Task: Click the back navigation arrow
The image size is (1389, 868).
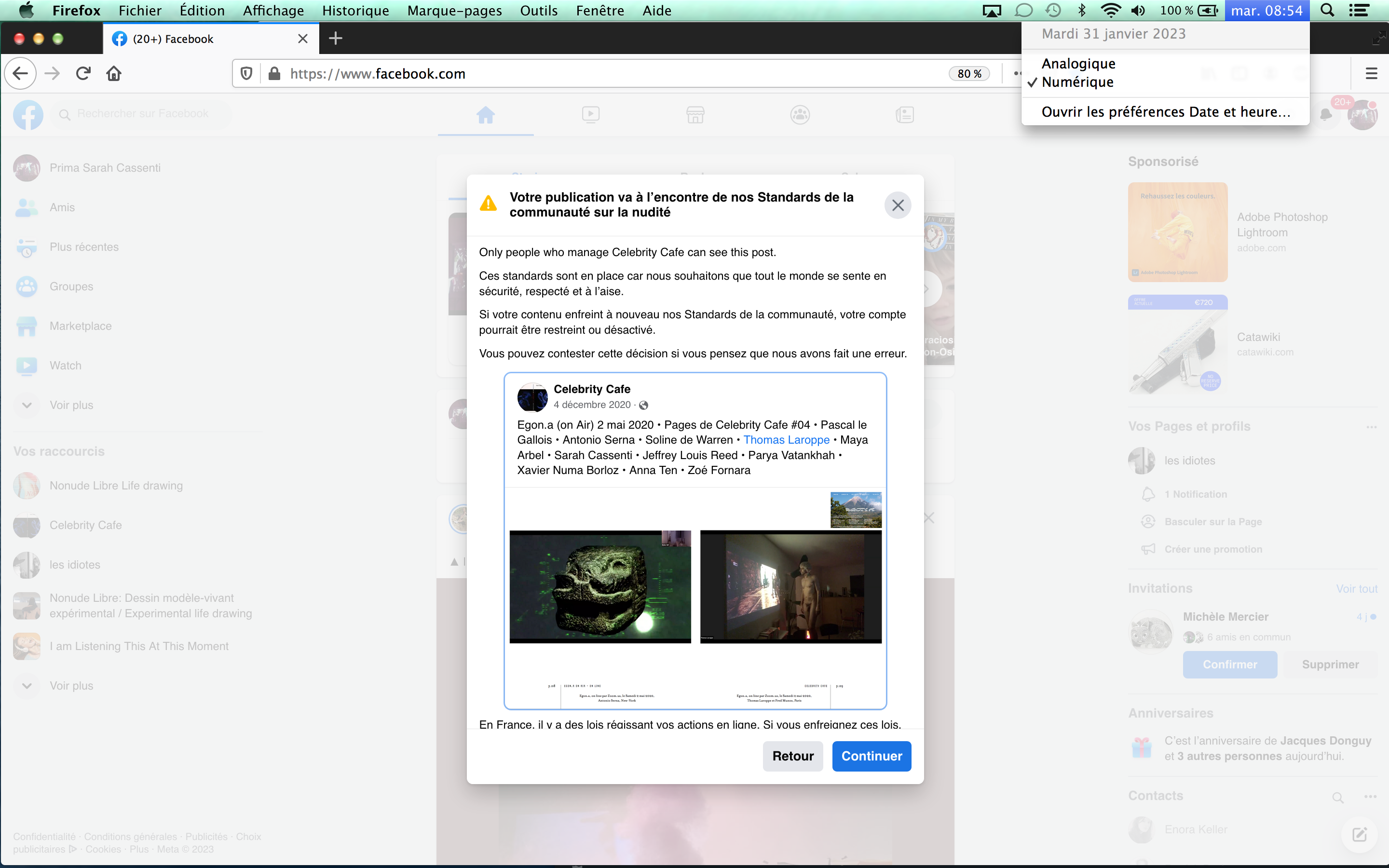Action: pos(21,73)
